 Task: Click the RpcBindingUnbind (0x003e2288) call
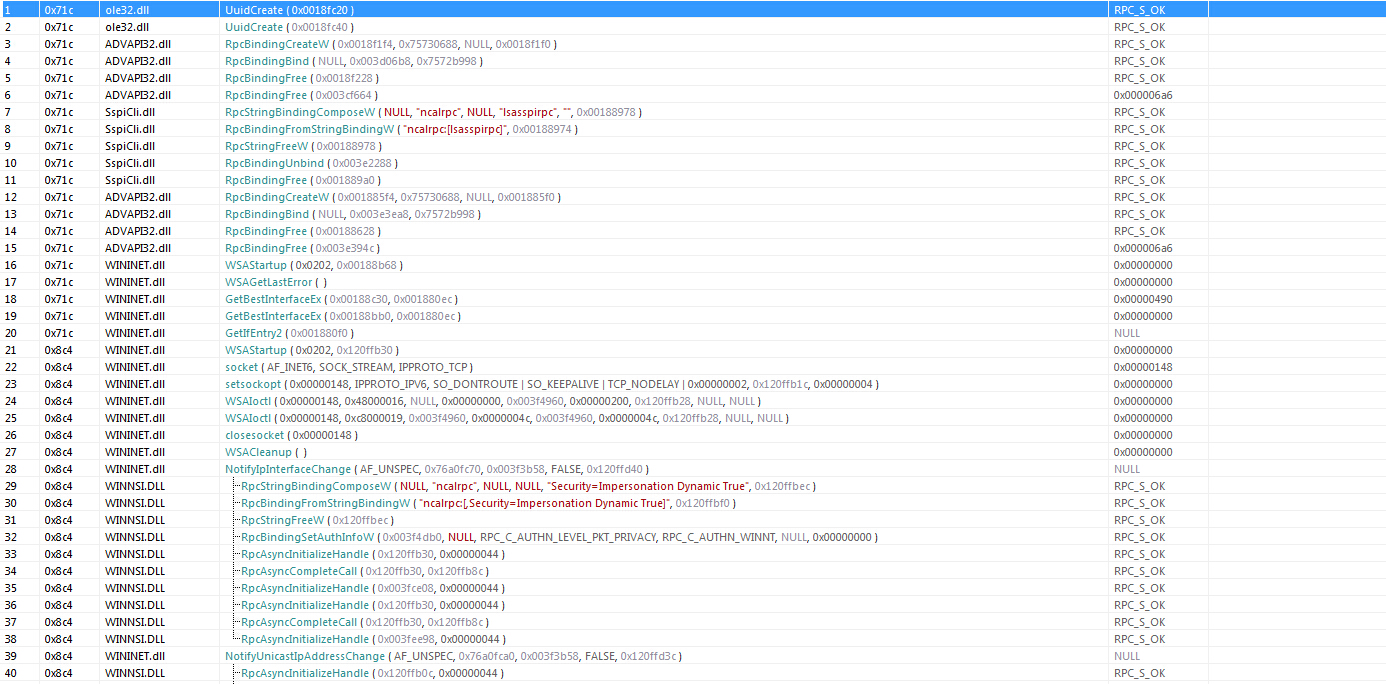(x=311, y=163)
